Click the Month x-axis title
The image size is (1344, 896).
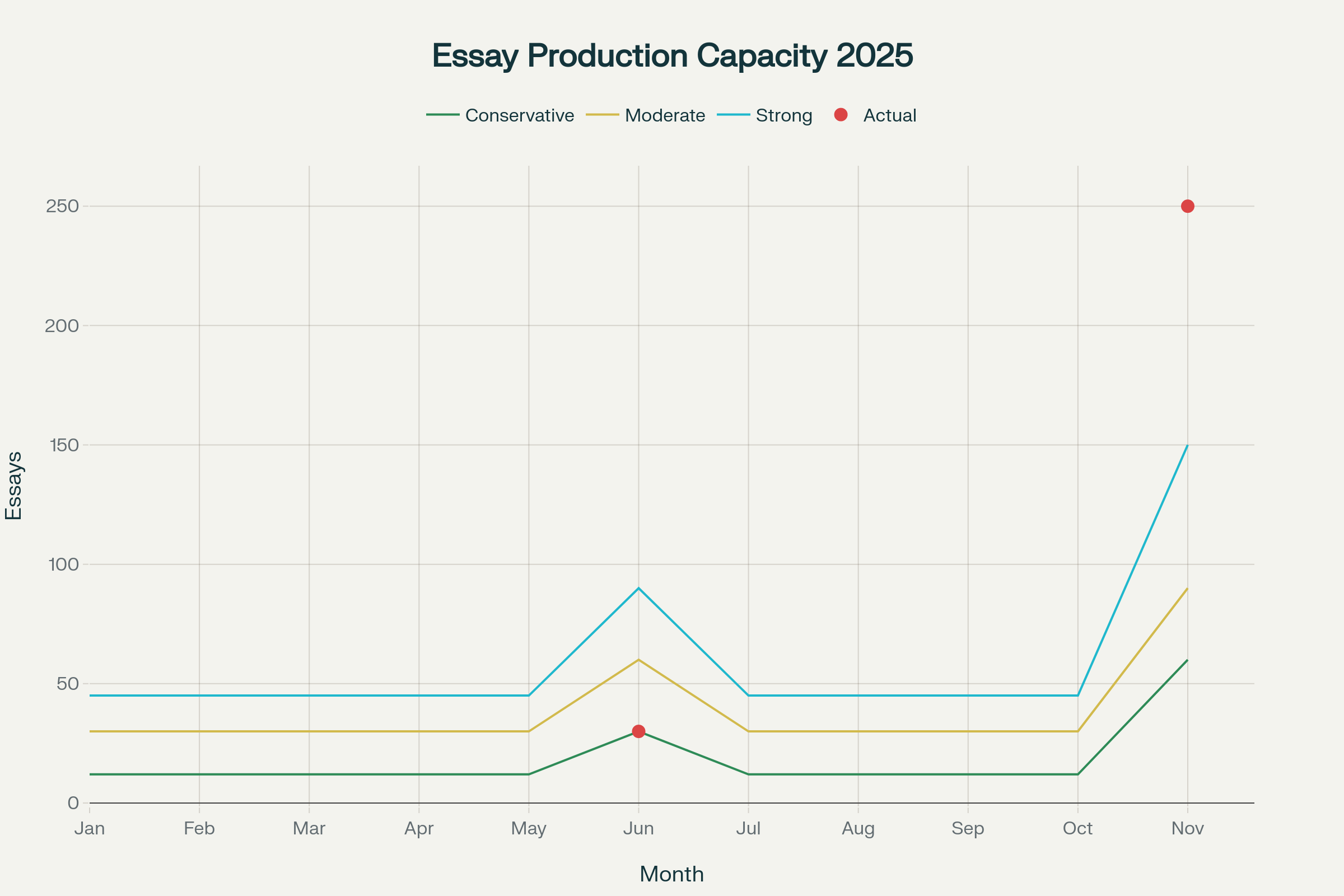pyautogui.click(x=671, y=874)
